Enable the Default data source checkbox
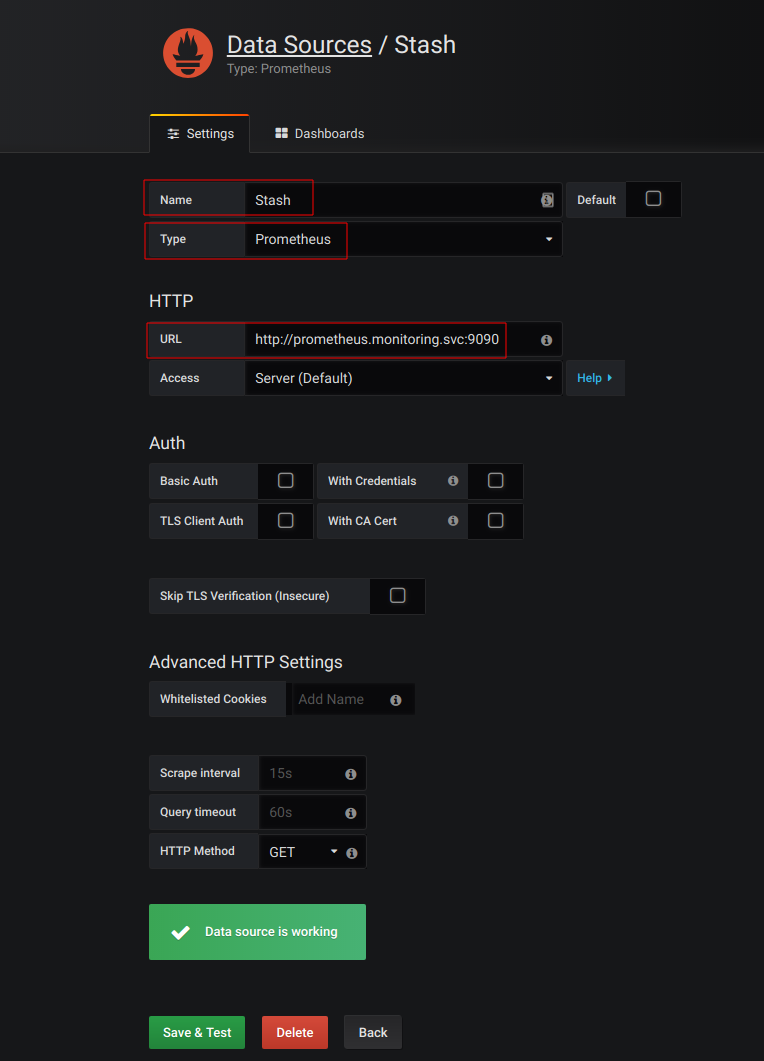Image resolution: width=764 pixels, height=1061 pixels. tap(653, 198)
